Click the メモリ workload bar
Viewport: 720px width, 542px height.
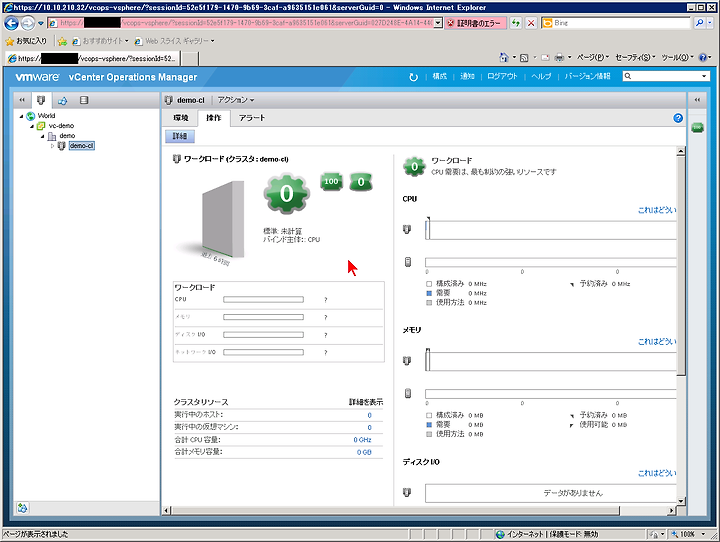pyautogui.click(x=263, y=317)
